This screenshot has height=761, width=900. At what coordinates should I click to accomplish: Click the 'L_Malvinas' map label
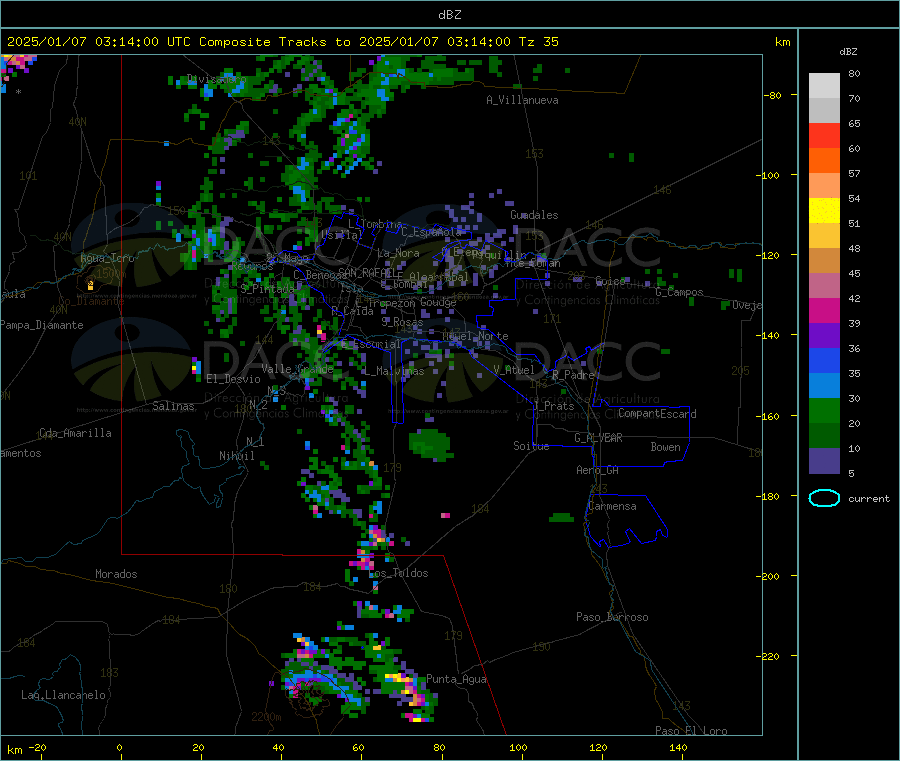(x=394, y=372)
